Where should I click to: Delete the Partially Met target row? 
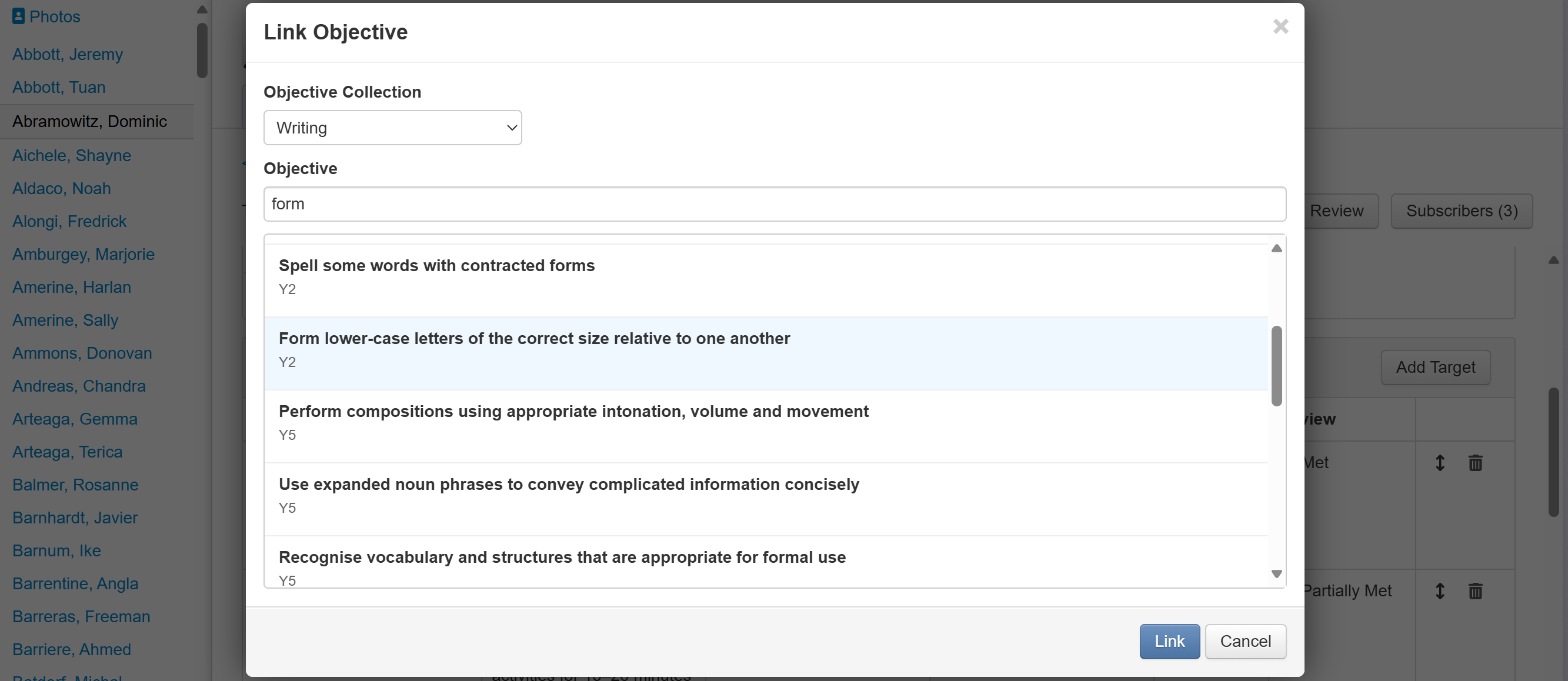tap(1475, 591)
